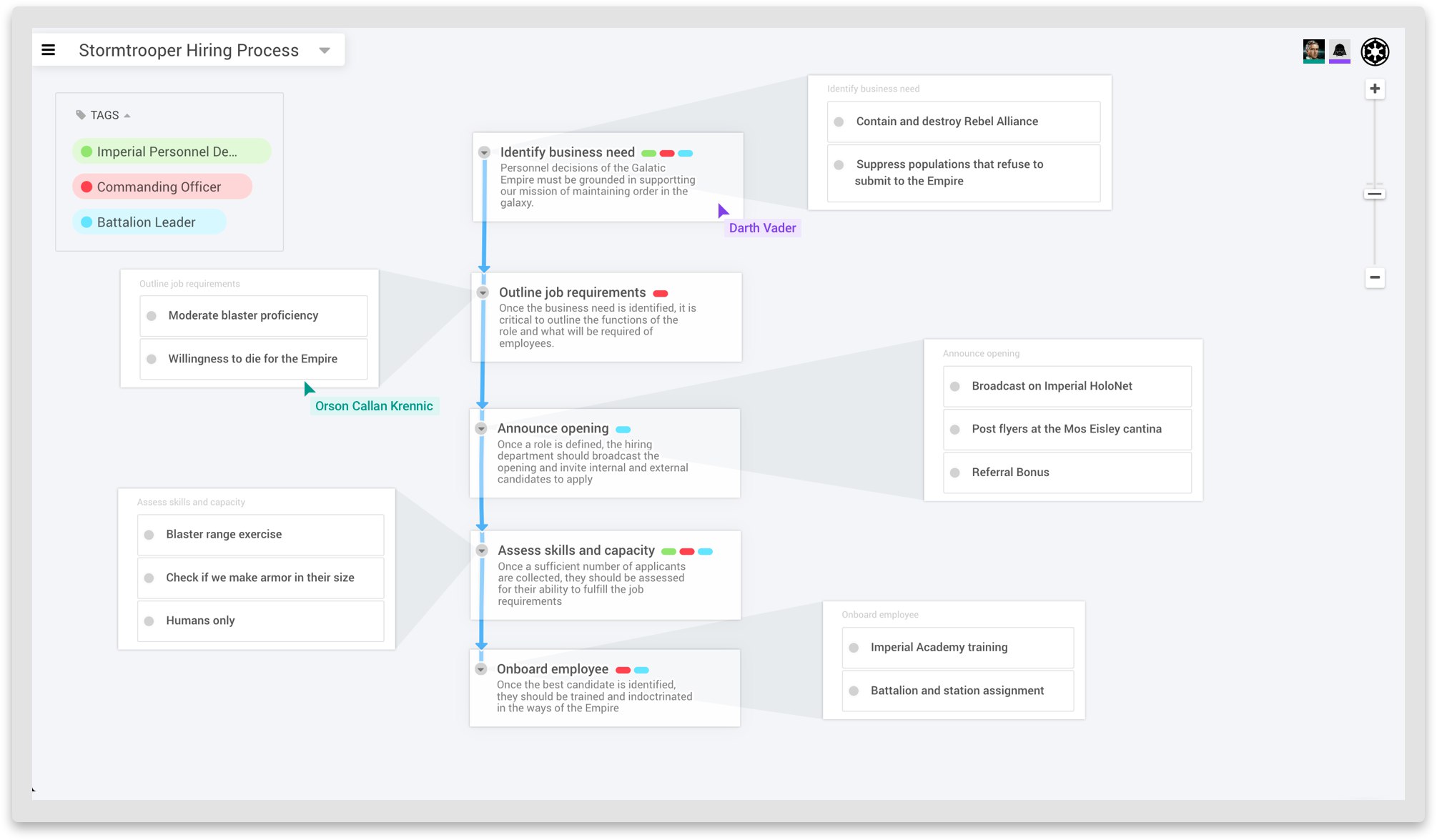Image resolution: width=1437 pixels, height=840 pixels.
Task: Click the Announce opening panel header label
Action: [x=981, y=354]
